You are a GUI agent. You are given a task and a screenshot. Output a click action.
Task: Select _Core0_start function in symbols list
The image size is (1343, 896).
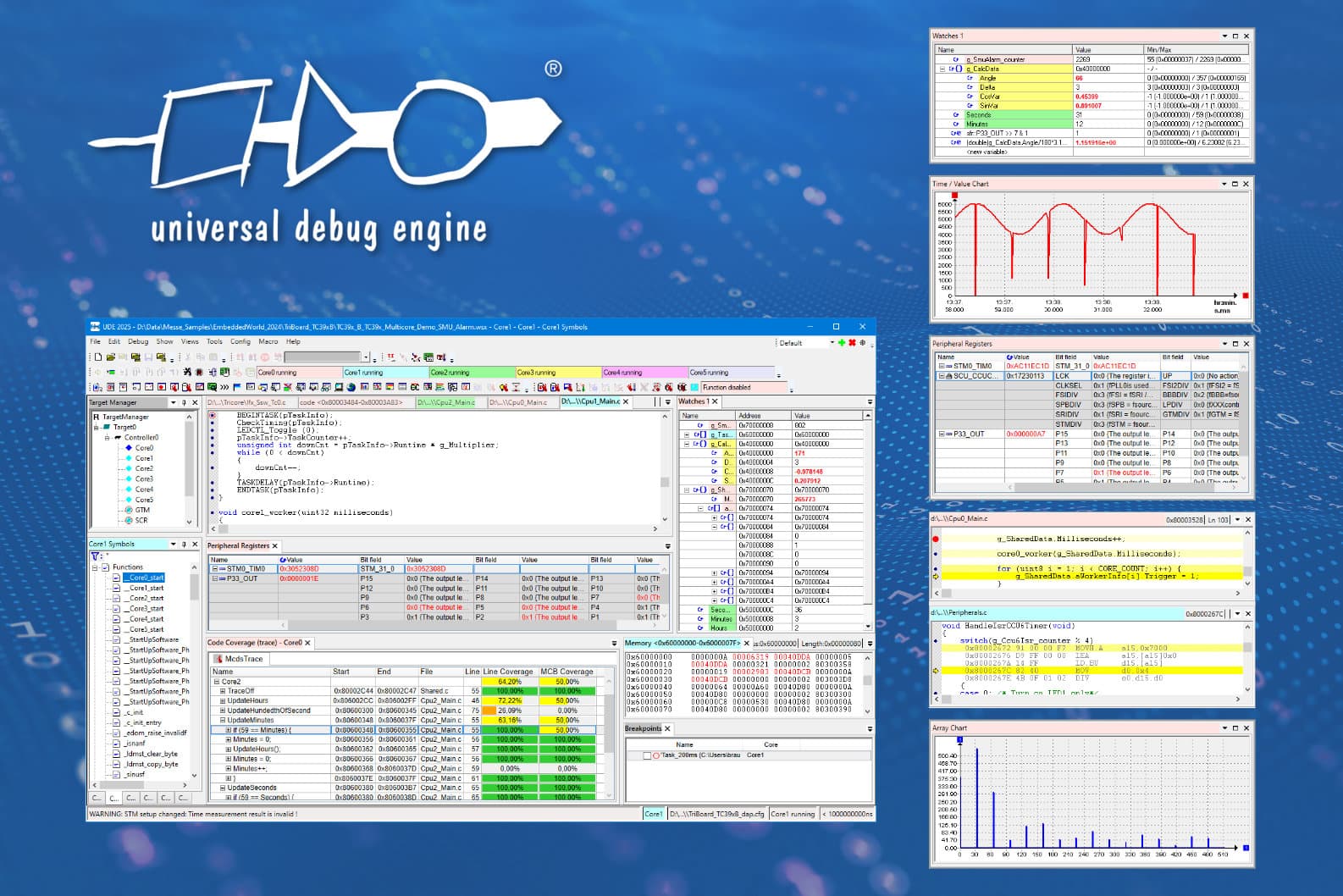click(146, 578)
